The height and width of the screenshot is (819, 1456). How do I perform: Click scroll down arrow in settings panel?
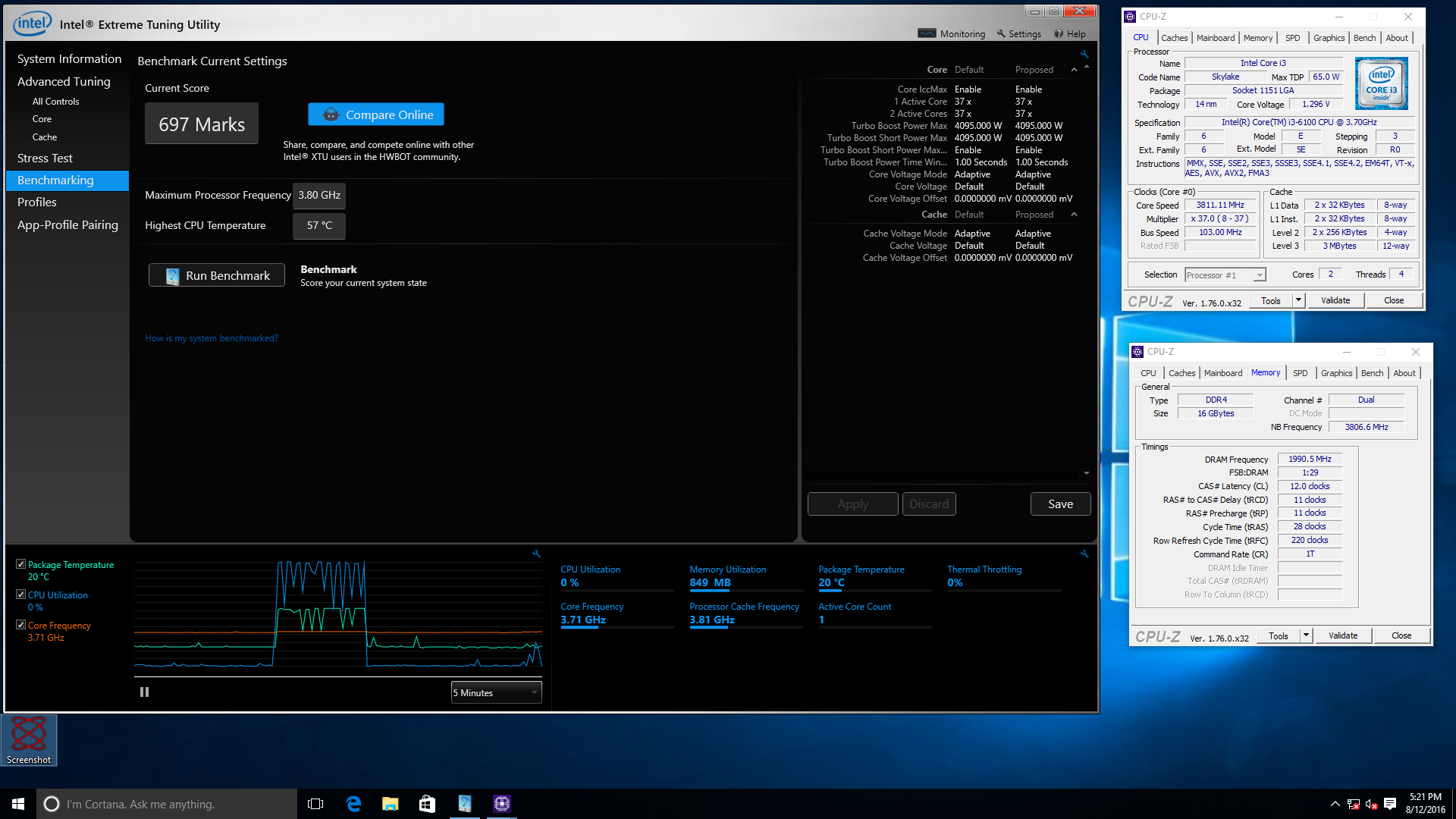pyautogui.click(x=1087, y=473)
